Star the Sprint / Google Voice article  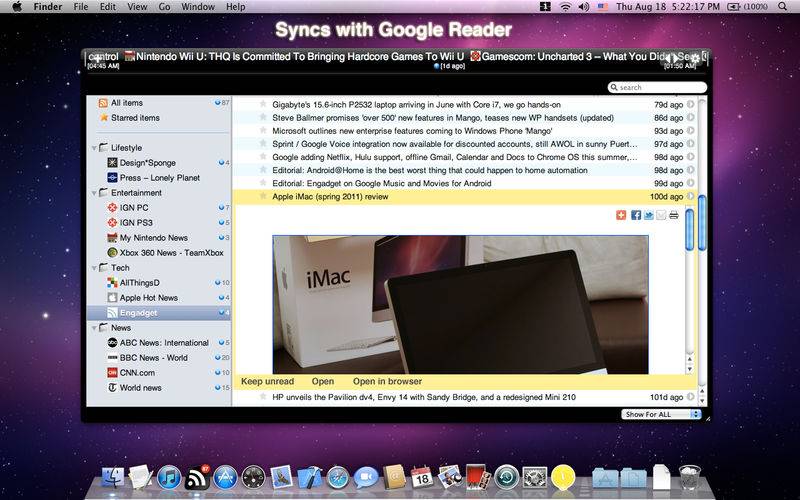tap(263, 143)
